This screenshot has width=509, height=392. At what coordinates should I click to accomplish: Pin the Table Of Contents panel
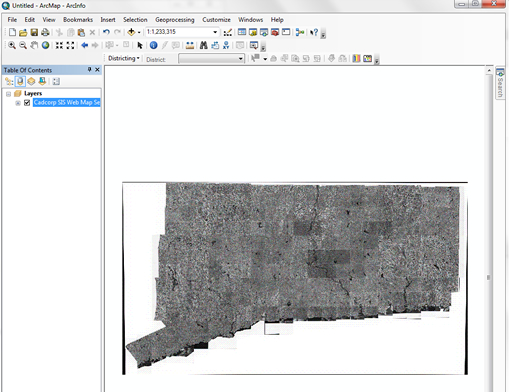point(89,70)
